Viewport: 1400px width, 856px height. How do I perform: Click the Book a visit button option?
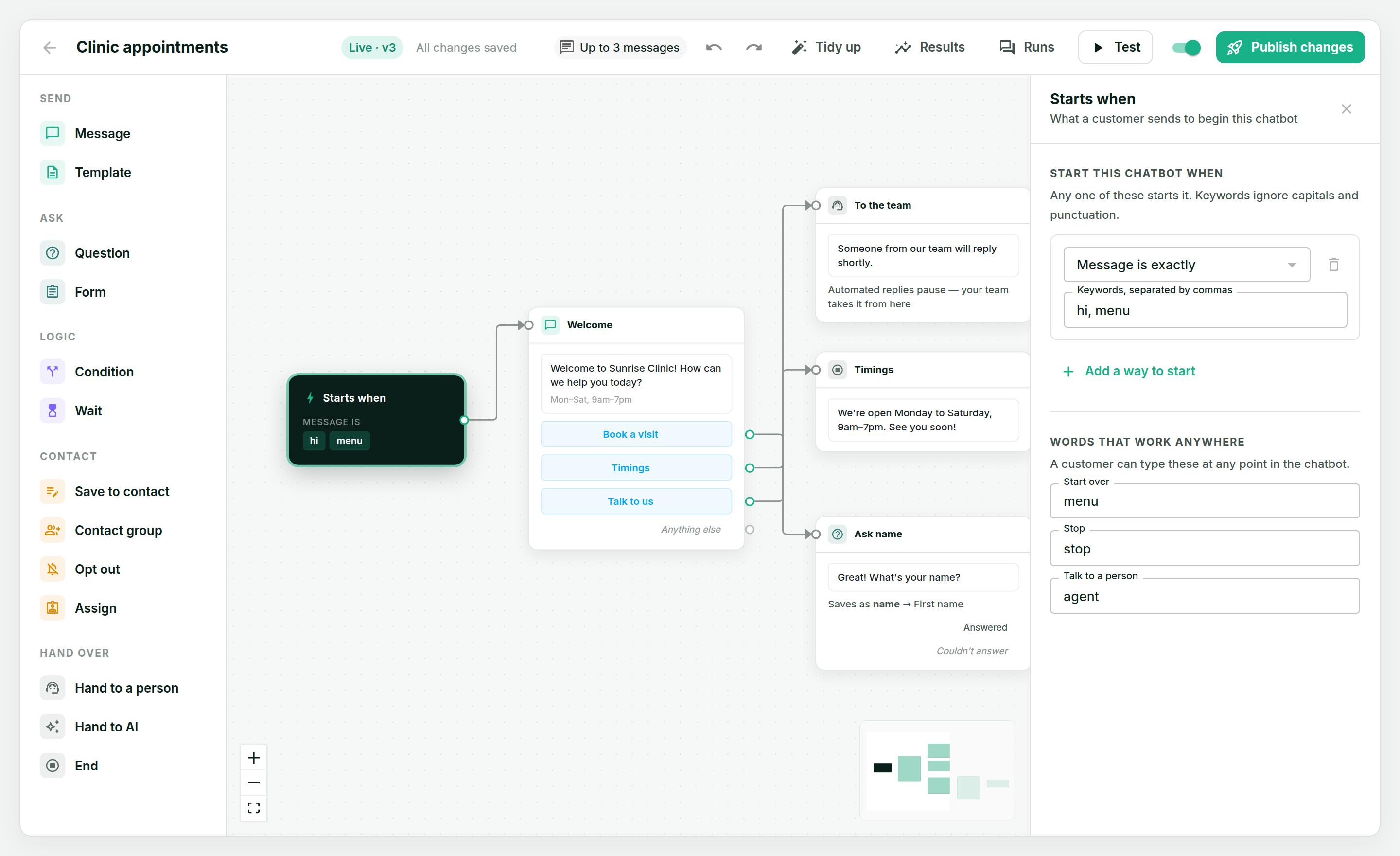[x=636, y=434]
